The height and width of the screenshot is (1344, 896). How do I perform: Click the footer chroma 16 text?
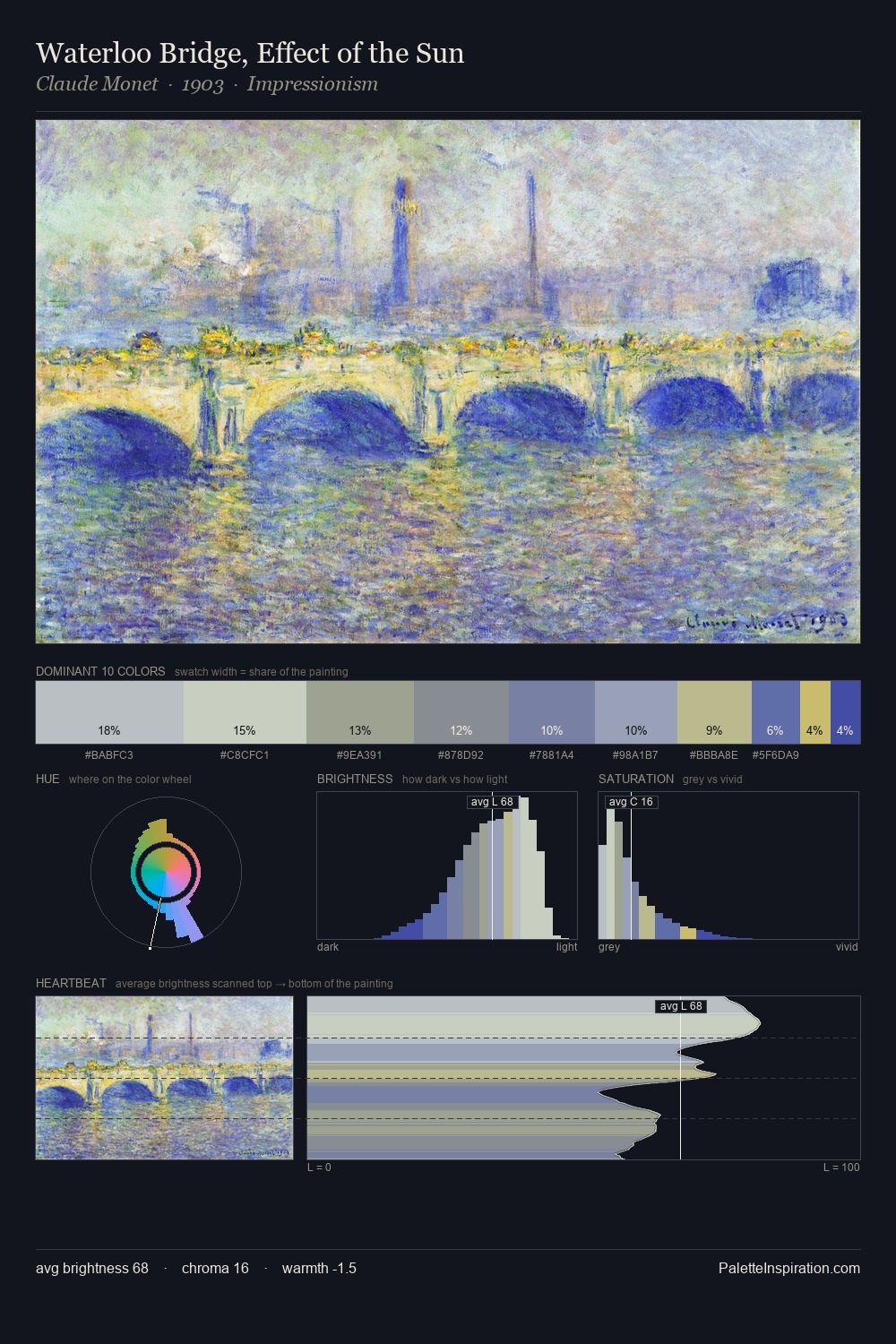click(215, 1268)
